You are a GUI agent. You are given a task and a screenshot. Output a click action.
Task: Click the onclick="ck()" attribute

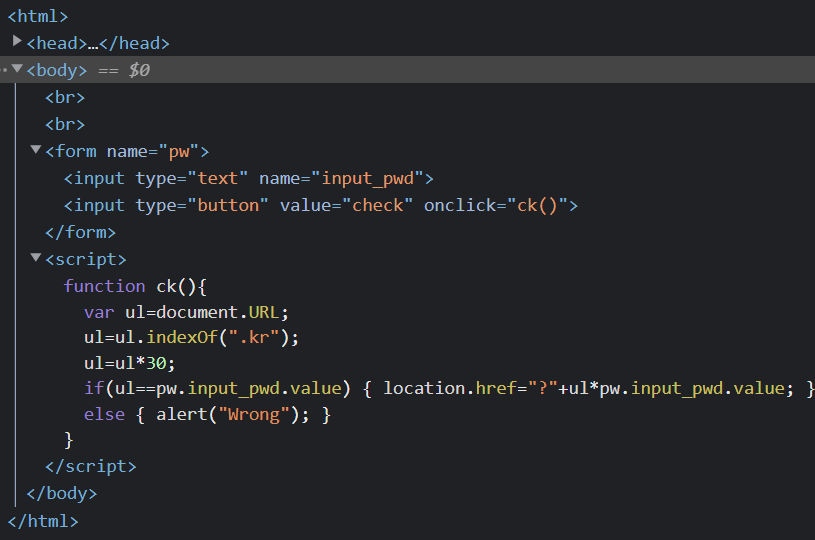tap(495, 206)
